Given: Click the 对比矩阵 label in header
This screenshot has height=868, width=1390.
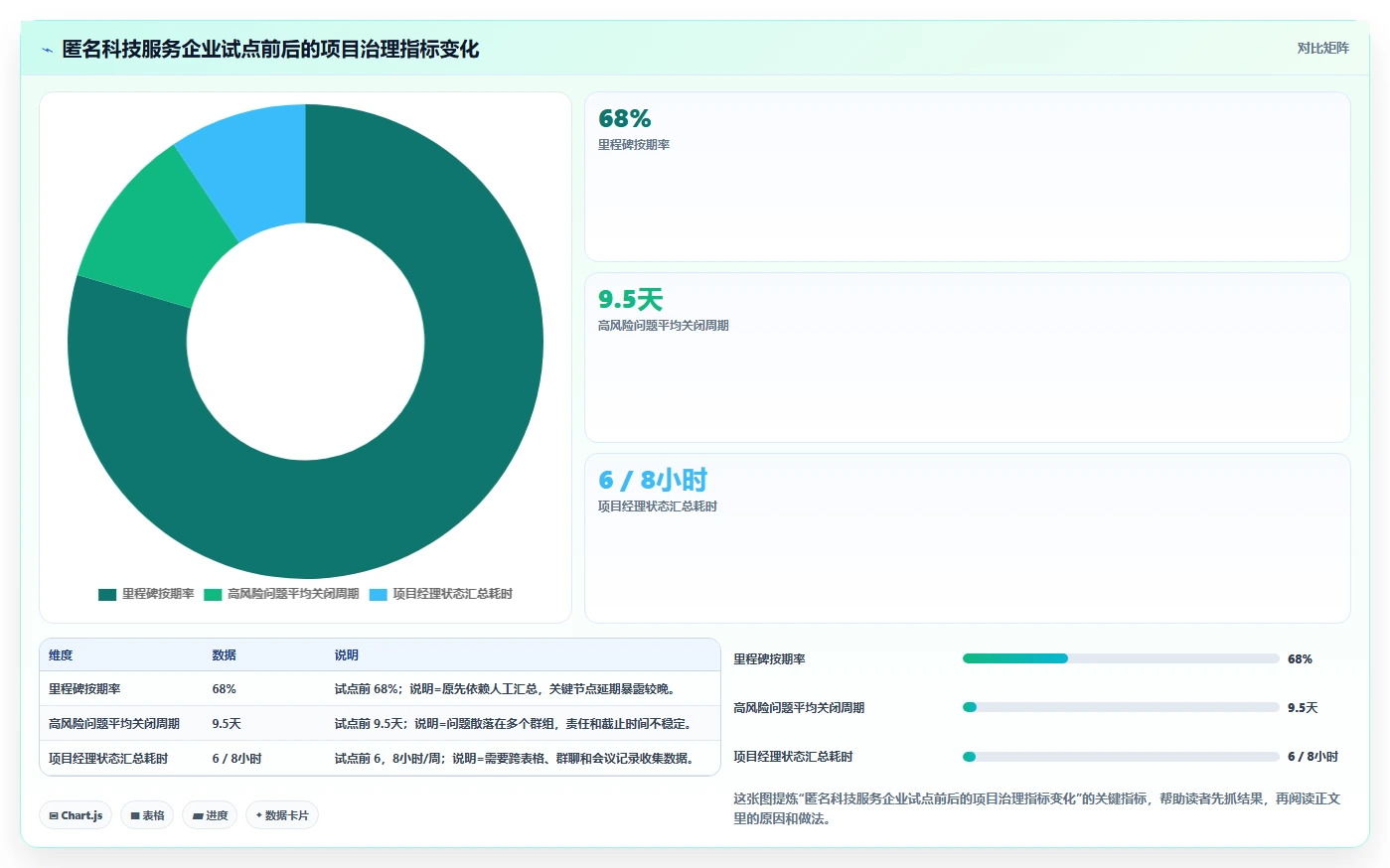Looking at the screenshot, I should [x=1322, y=48].
